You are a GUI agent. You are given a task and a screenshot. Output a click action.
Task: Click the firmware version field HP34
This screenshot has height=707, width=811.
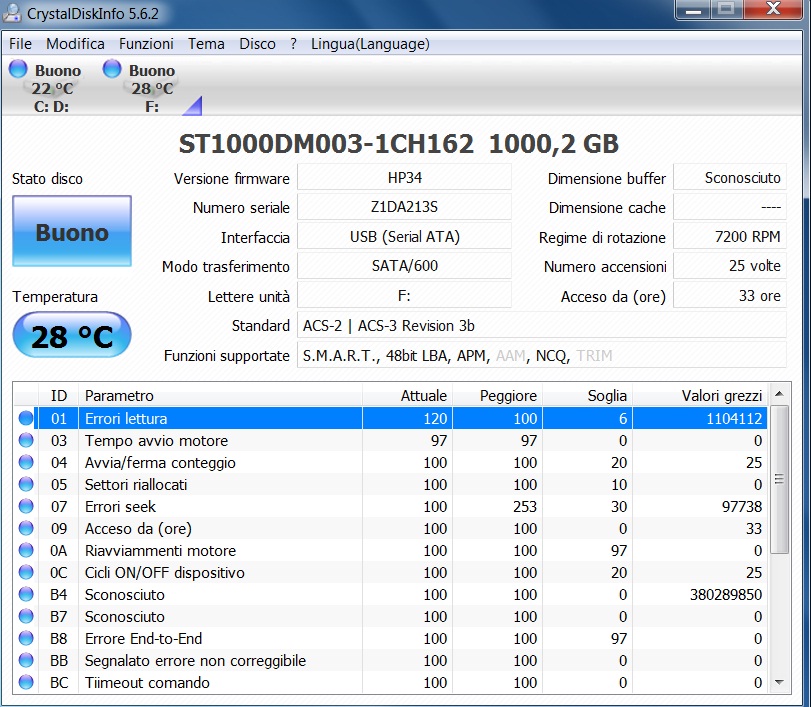404,177
